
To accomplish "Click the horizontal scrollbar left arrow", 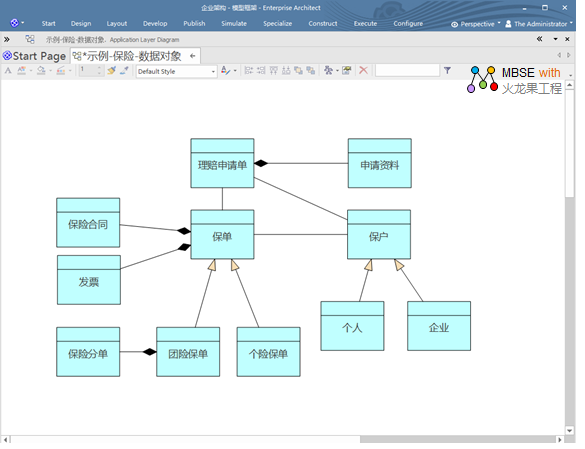I will click(x=5, y=440).
